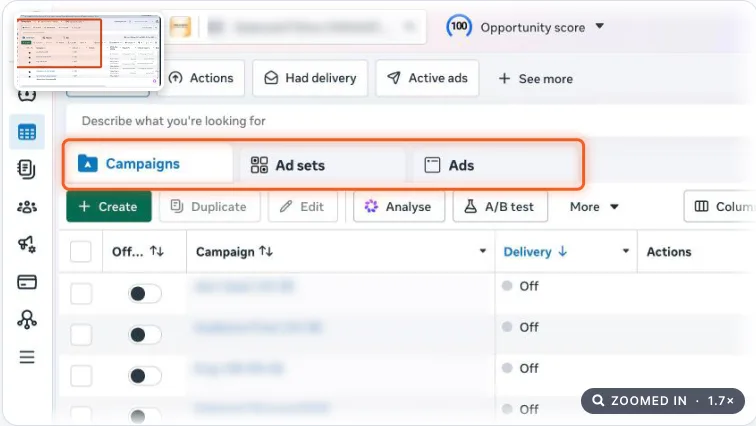Open the Events Manager node sidebar icon
This screenshot has width=756, height=426.
[x=27, y=320]
